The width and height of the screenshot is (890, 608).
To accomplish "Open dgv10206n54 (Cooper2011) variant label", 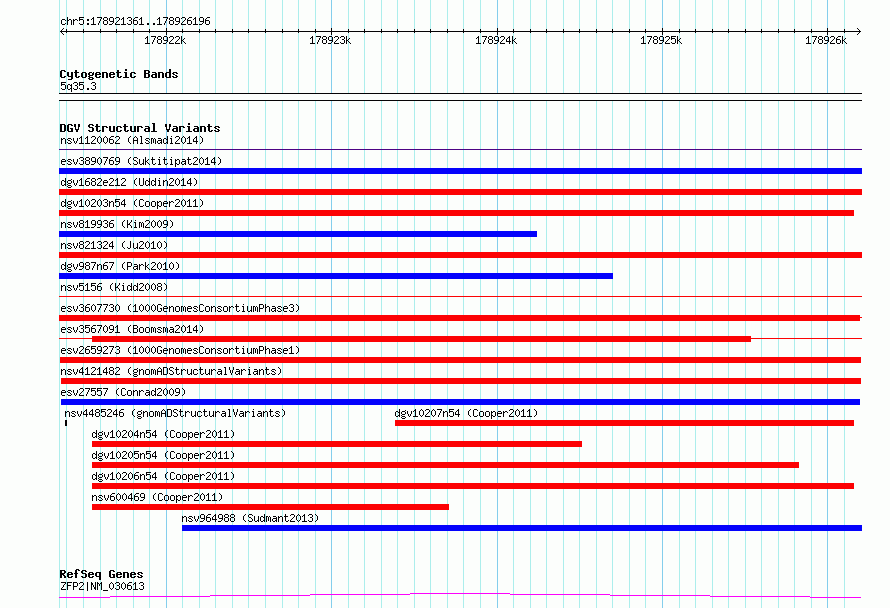I will (163, 476).
